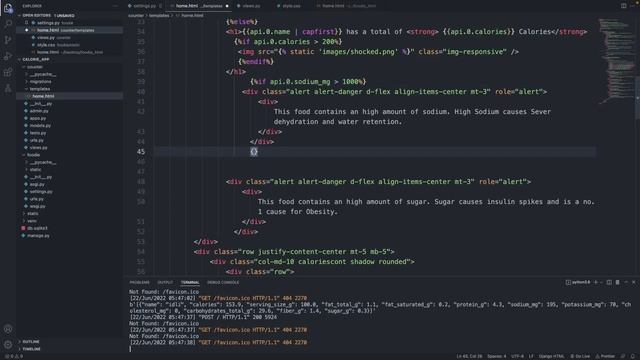Add a new terminal with plus icon

tap(596, 282)
